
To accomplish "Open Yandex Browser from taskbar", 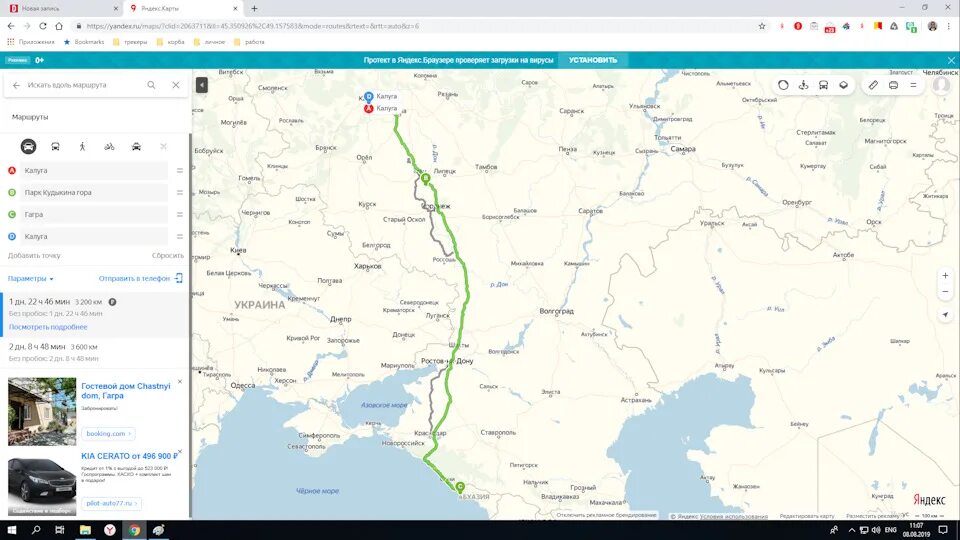I will pos(110,530).
